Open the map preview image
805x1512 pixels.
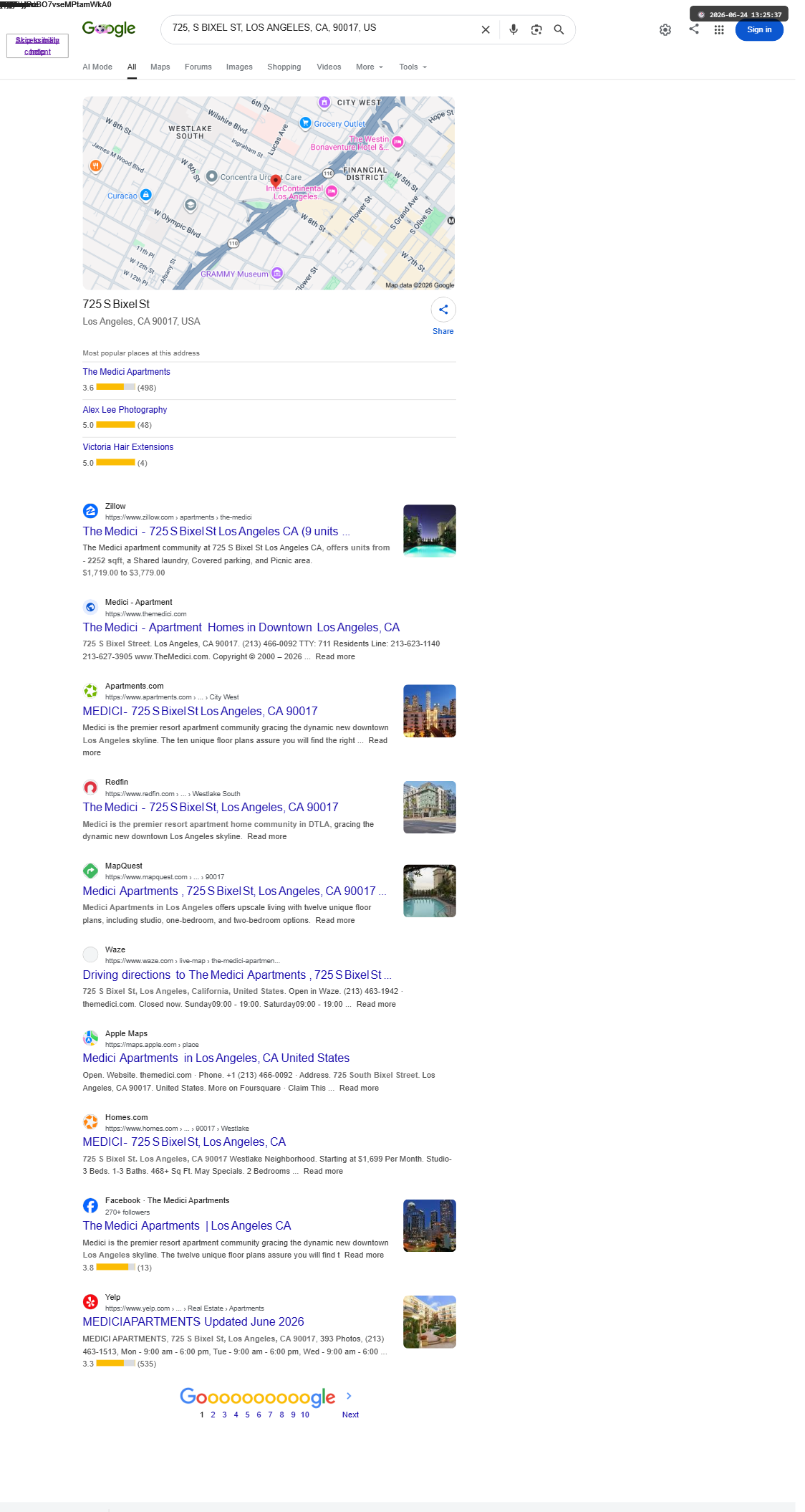pos(269,193)
